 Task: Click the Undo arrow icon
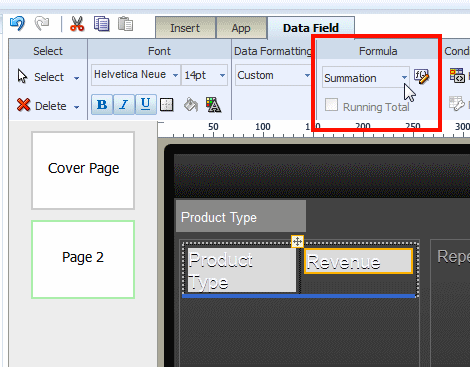17,24
